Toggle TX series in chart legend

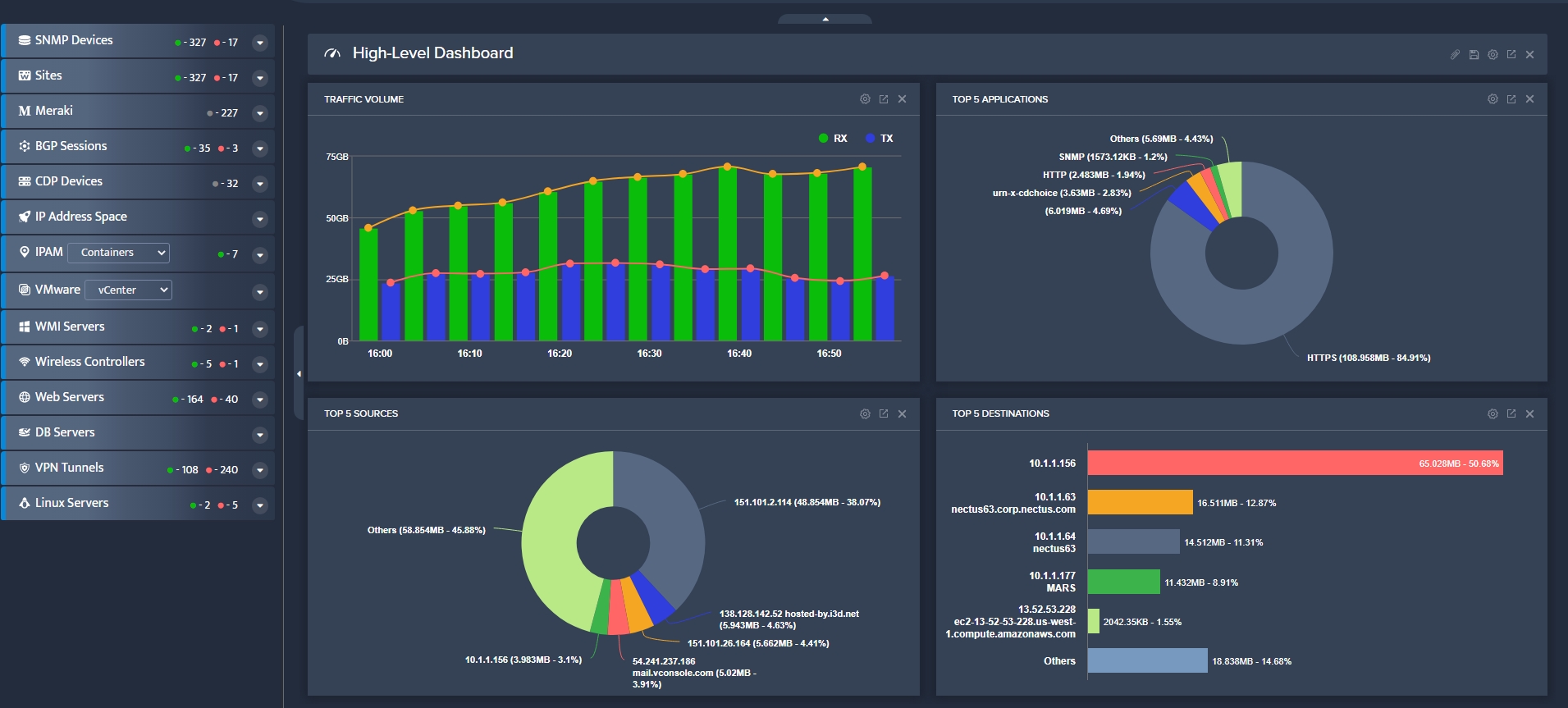[x=880, y=139]
